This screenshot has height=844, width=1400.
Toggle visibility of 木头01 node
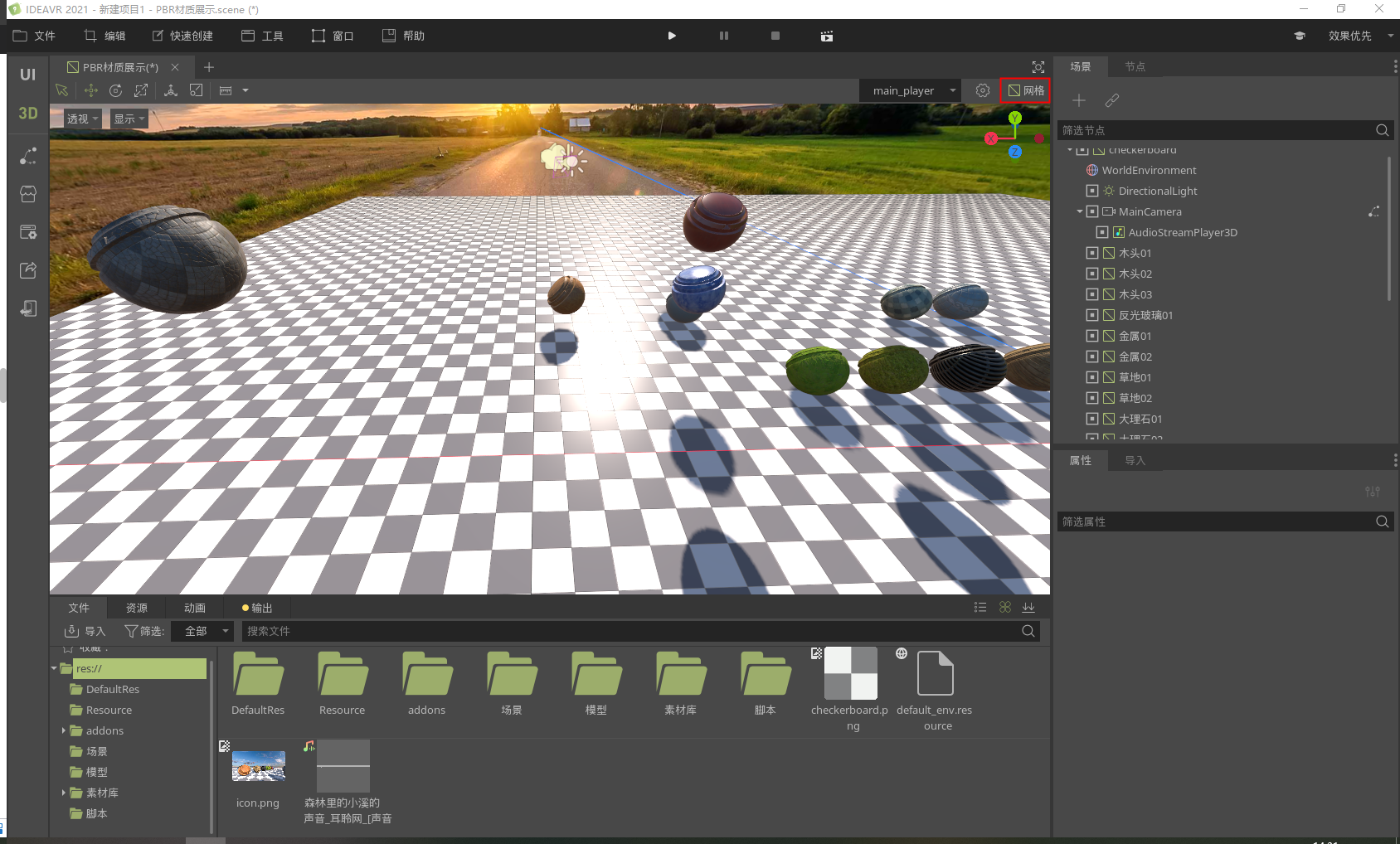[1092, 253]
